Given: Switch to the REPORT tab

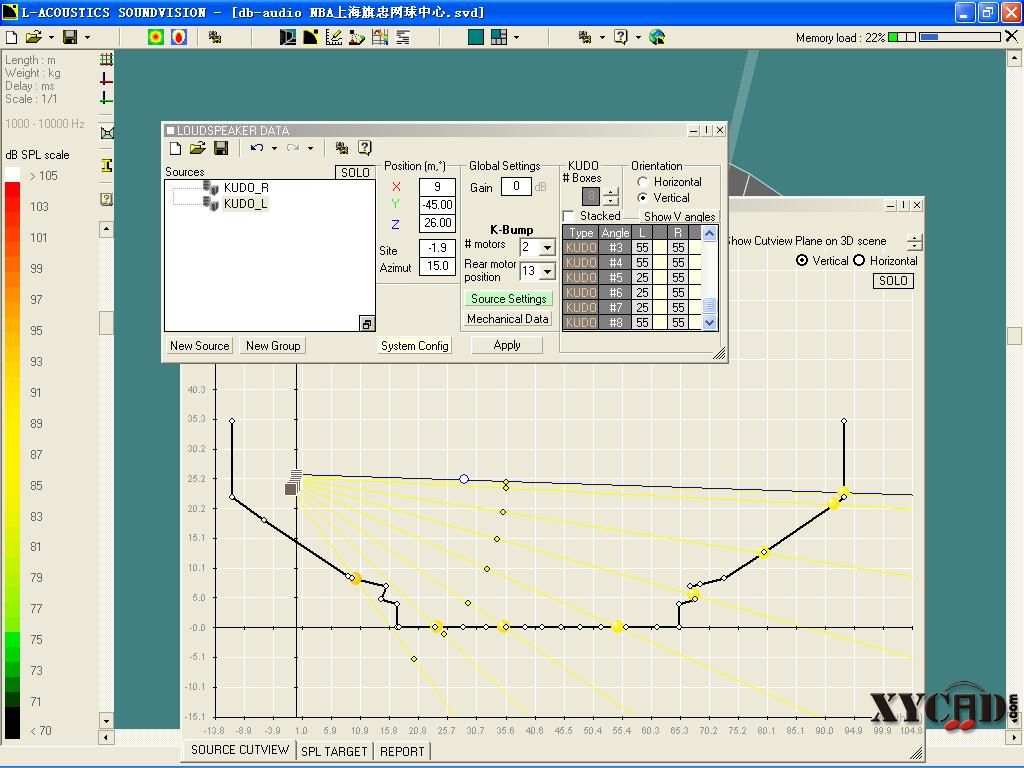Looking at the screenshot, I should coord(402,751).
